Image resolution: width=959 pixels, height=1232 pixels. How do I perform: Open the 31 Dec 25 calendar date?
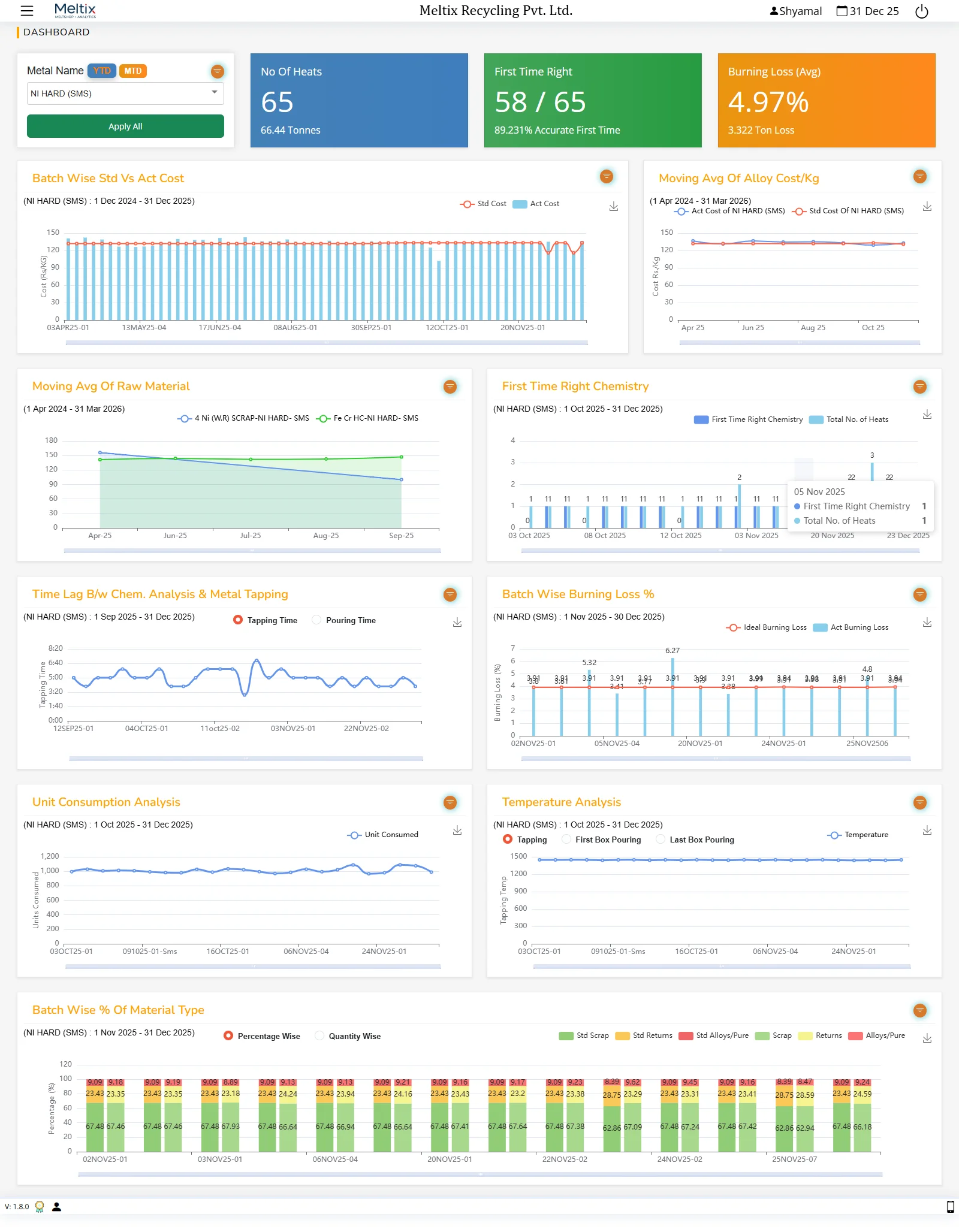pyautogui.click(x=867, y=11)
